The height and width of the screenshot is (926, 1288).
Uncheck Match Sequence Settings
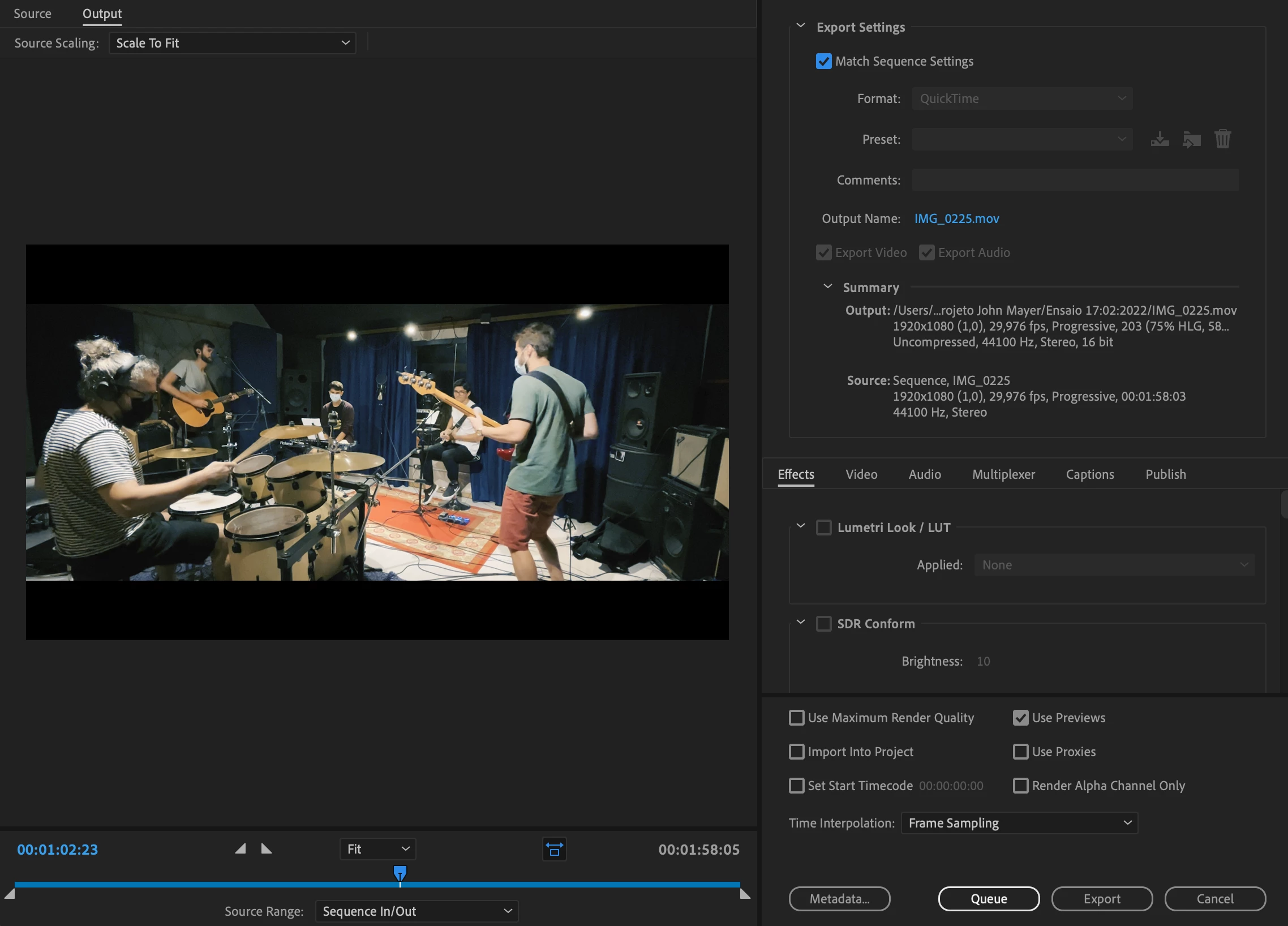[823, 61]
